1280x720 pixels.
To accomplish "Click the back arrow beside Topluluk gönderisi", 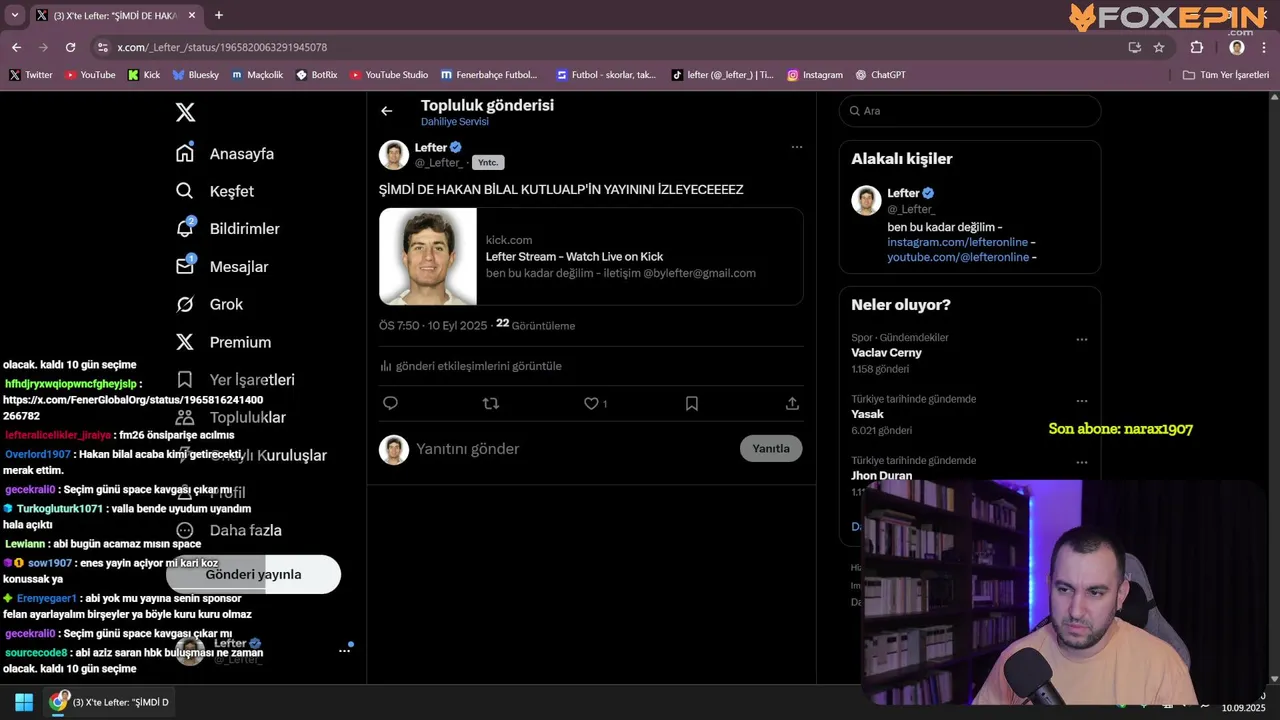I will click(387, 111).
